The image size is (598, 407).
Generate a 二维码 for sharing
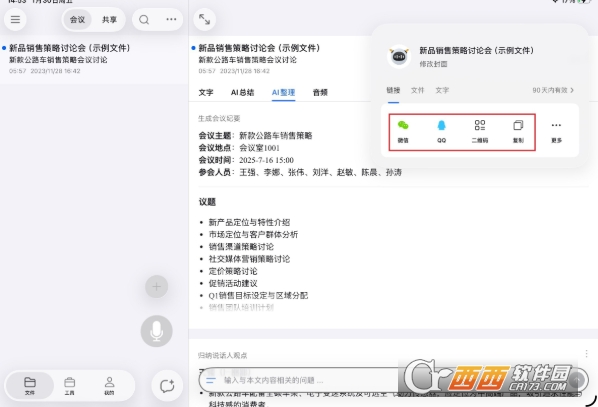(480, 132)
